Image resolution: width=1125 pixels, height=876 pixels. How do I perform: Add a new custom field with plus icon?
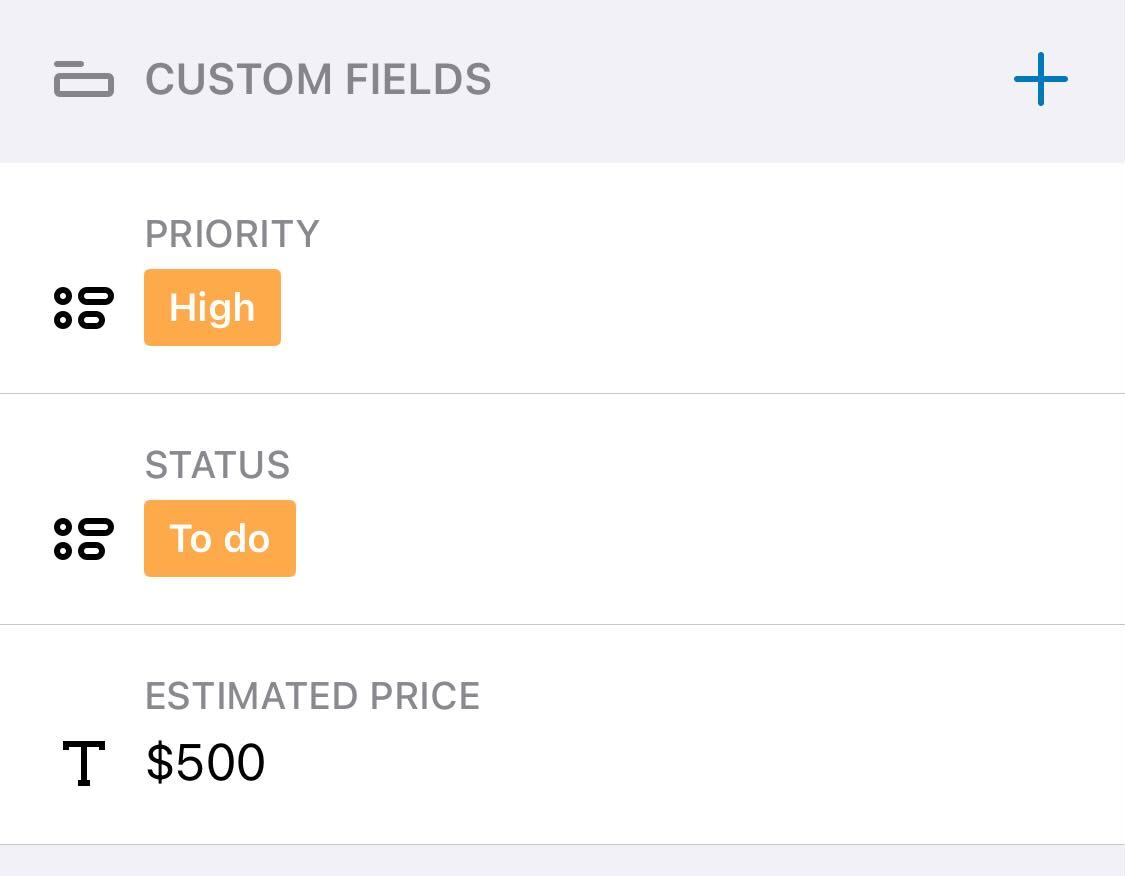pos(1040,79)
